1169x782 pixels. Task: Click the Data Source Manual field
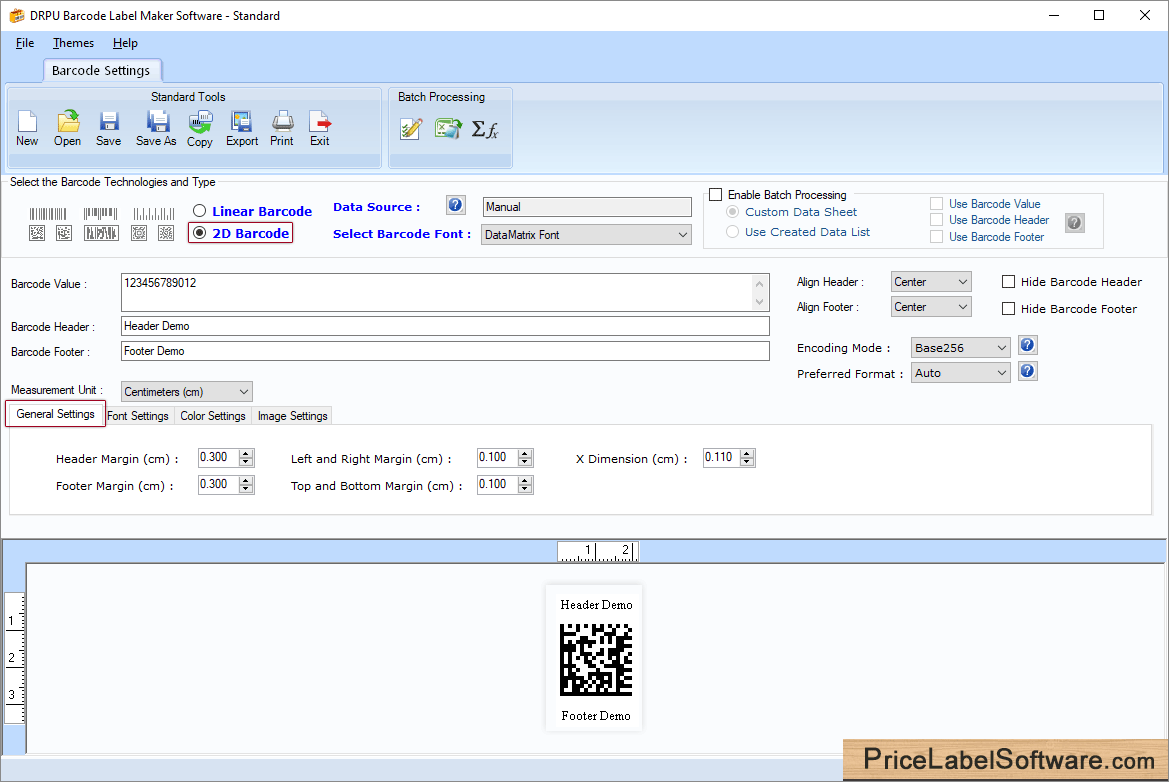point(587,207)
